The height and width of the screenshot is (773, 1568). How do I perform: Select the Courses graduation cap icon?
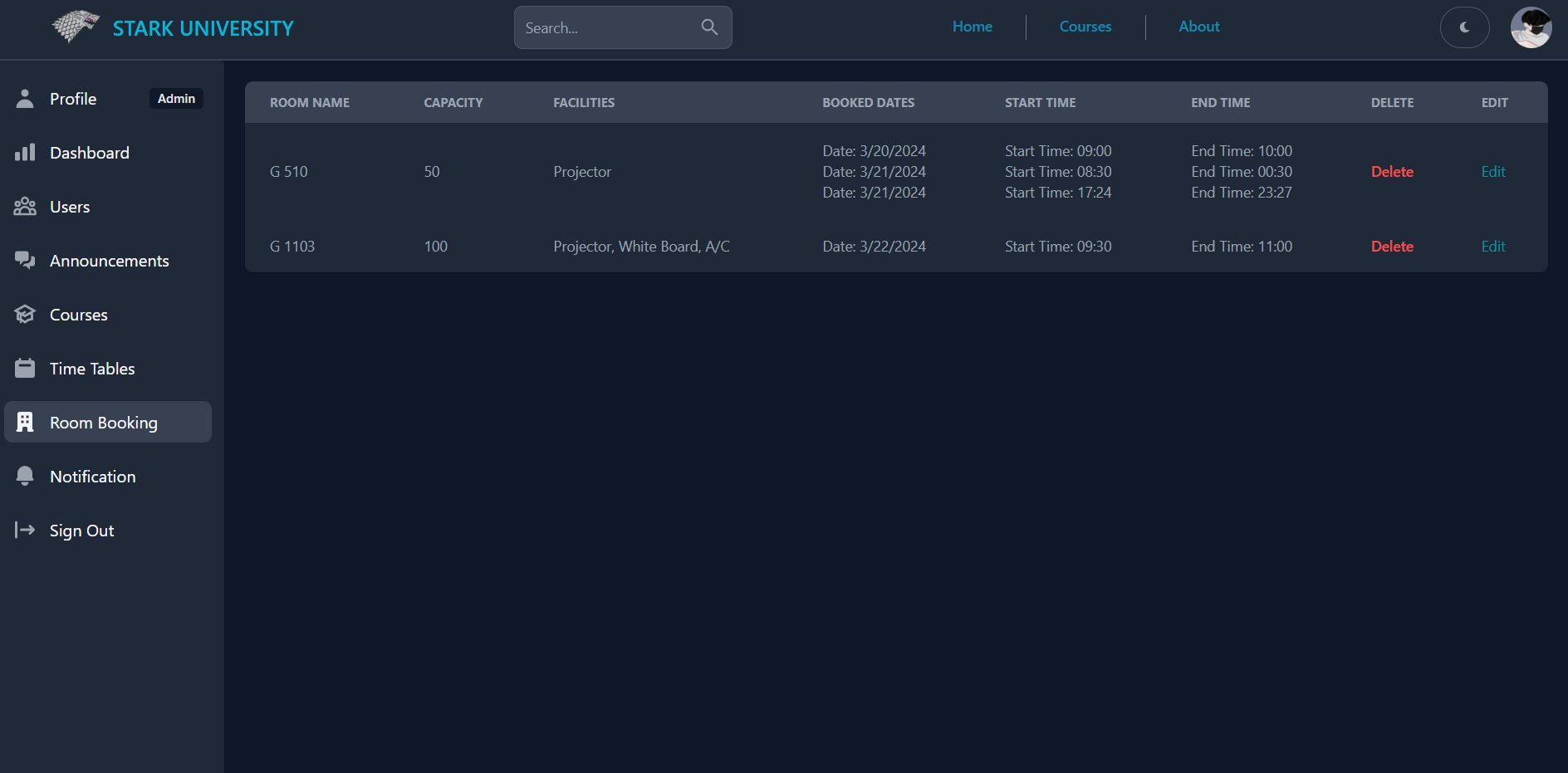click(x=25, y=314)
